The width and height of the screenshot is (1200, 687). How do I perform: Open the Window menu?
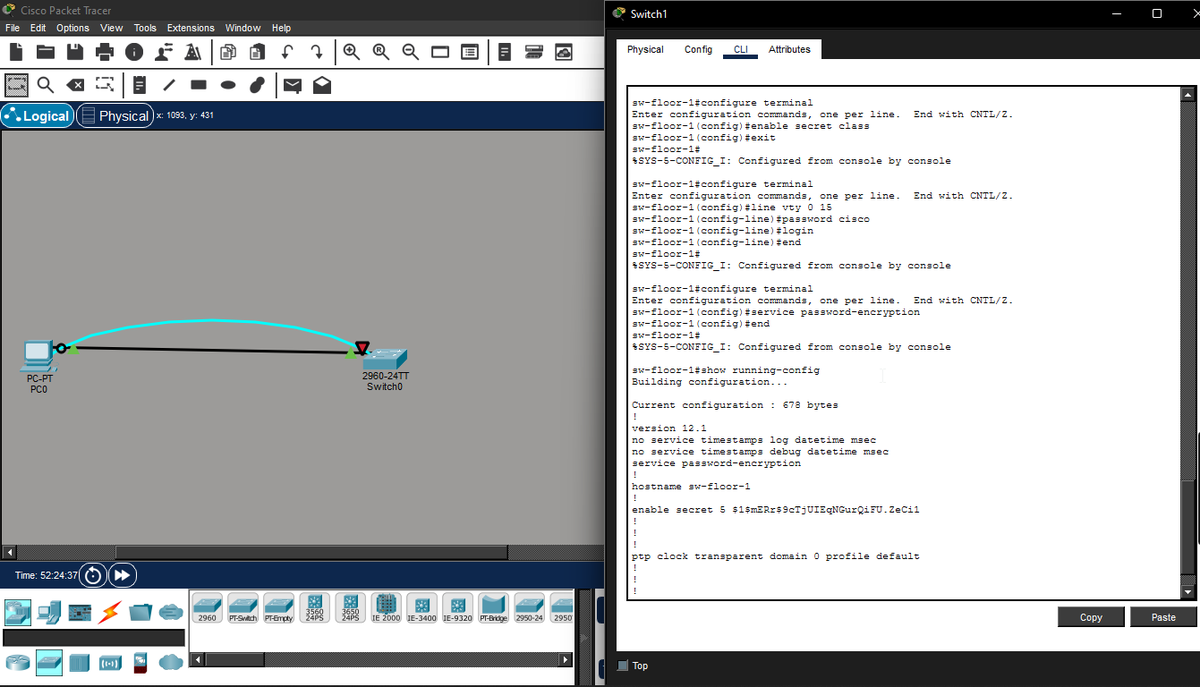click(x=243, y=28)
